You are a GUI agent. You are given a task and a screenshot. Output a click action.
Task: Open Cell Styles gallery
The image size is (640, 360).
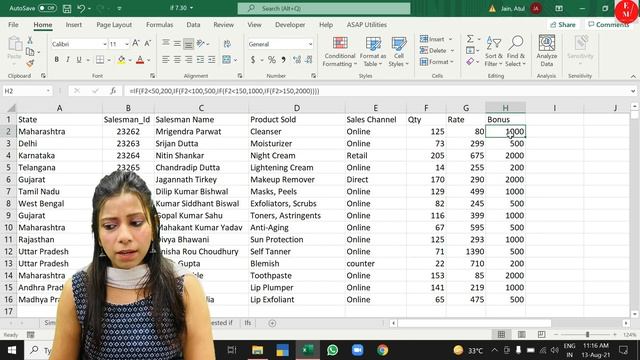(x=398, y=51)
